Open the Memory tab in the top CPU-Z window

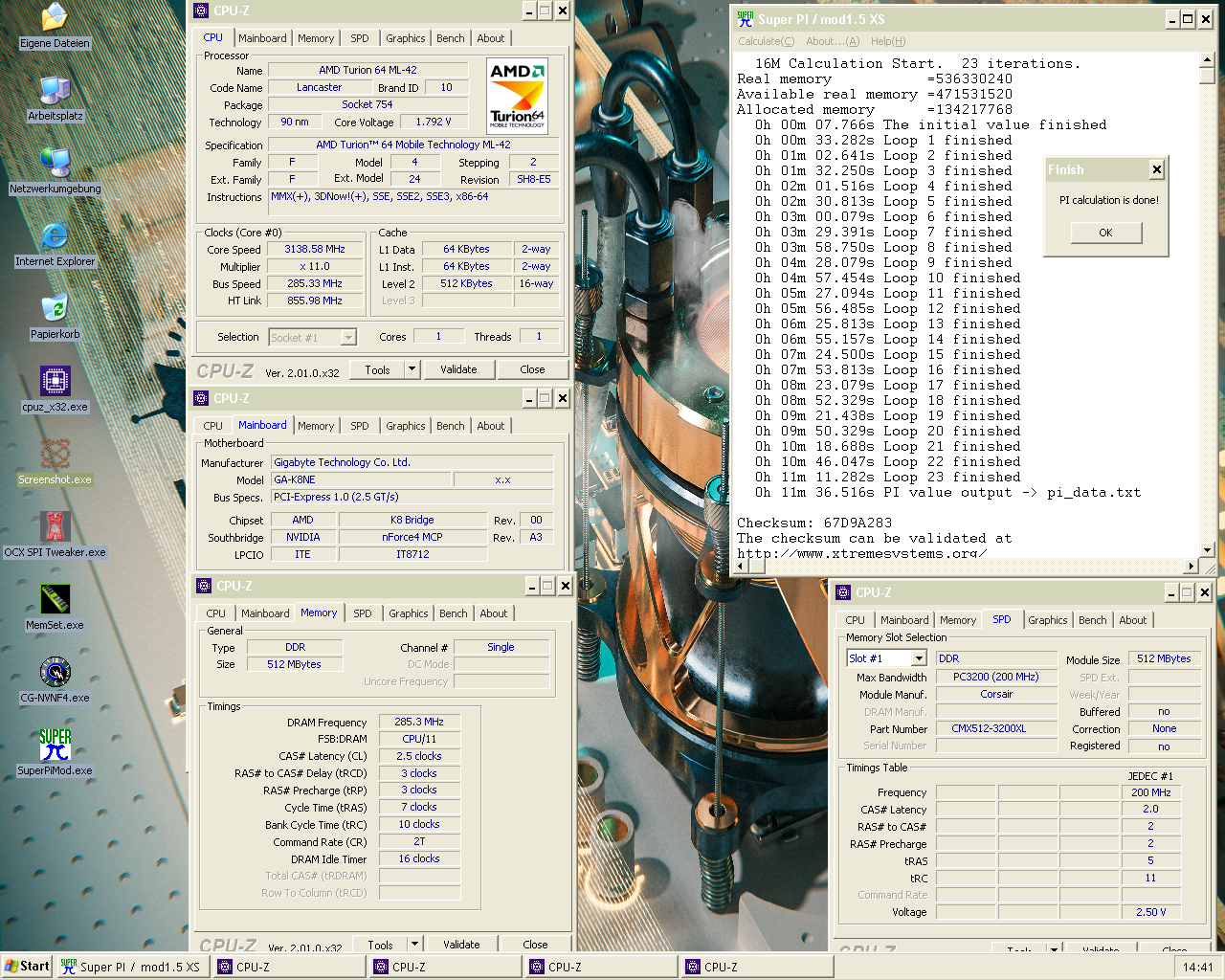coord(316,38)
